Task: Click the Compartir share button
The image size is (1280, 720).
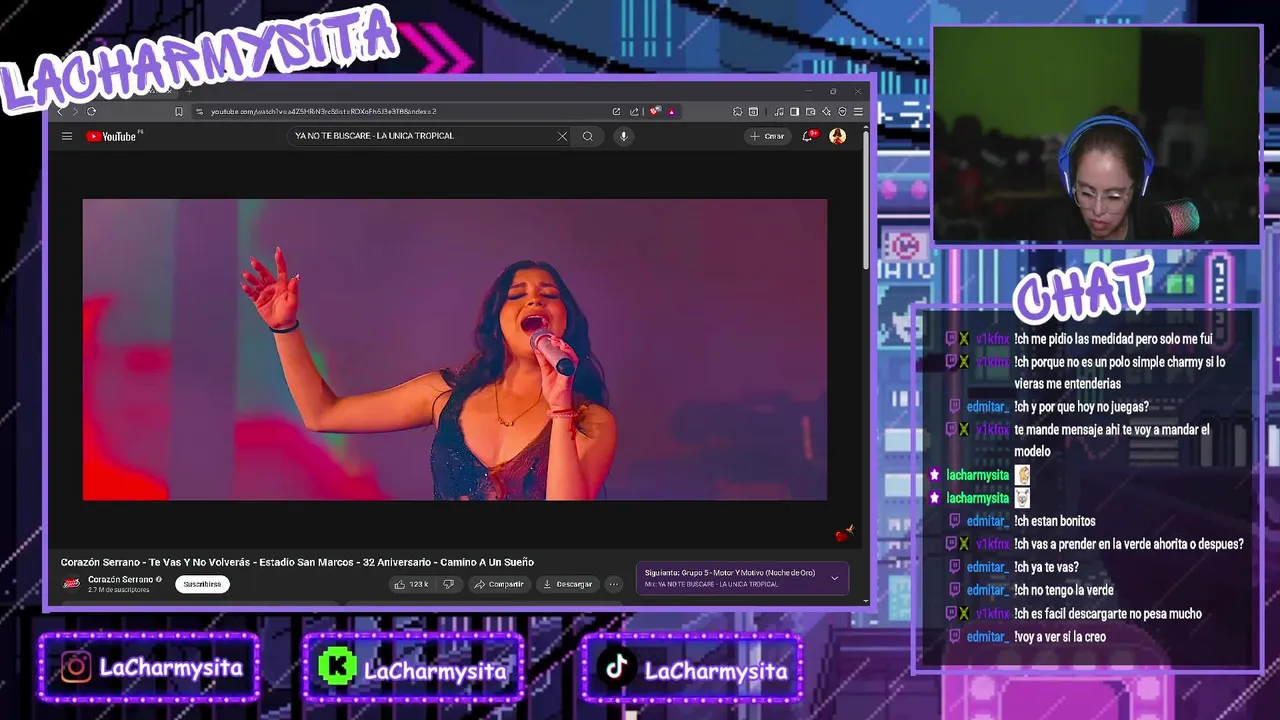Action: pos(499,584)
